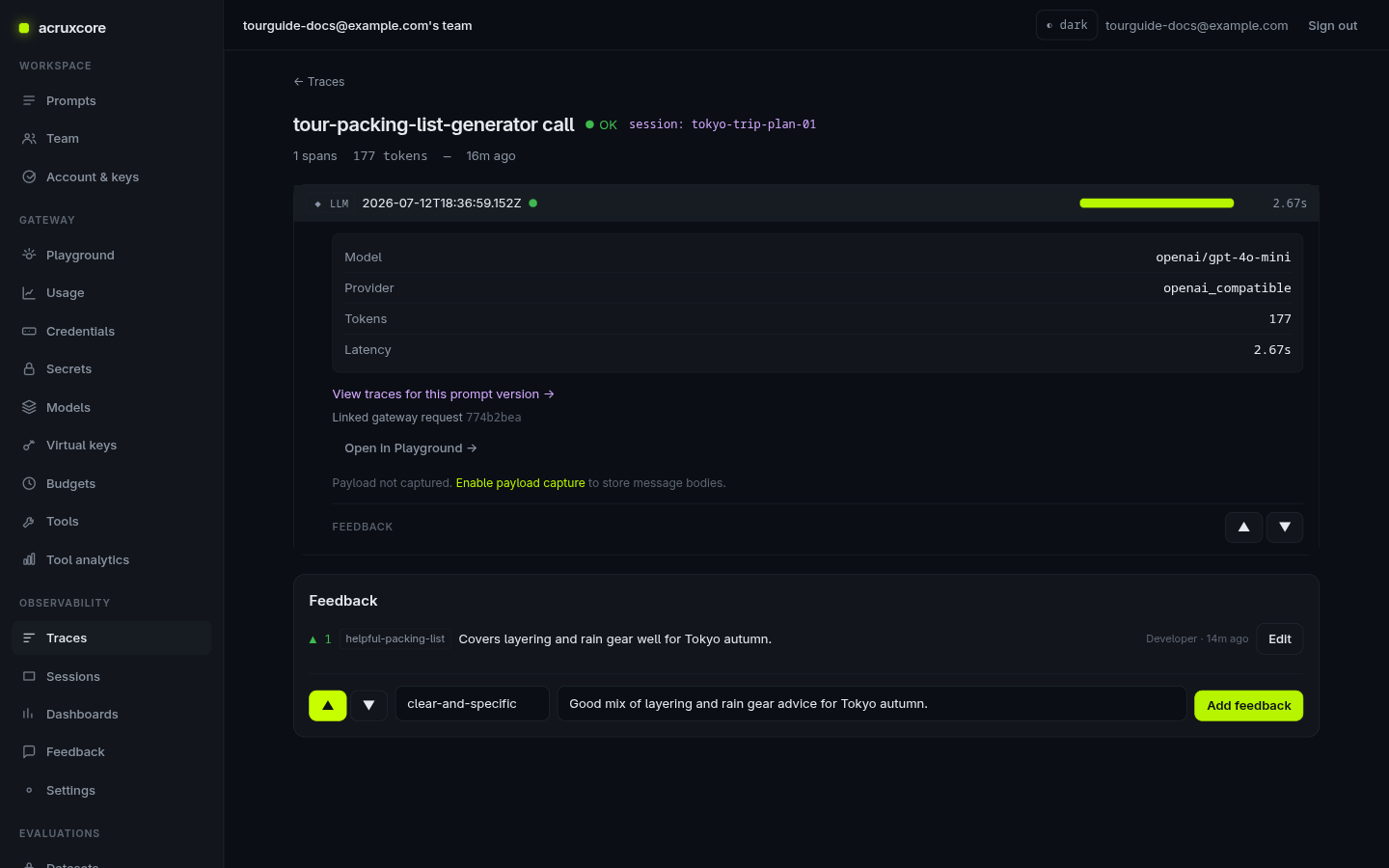Downvote the span in FEEDBACK row
This screenshot has height=868, width=1389.
[1285, 528]
